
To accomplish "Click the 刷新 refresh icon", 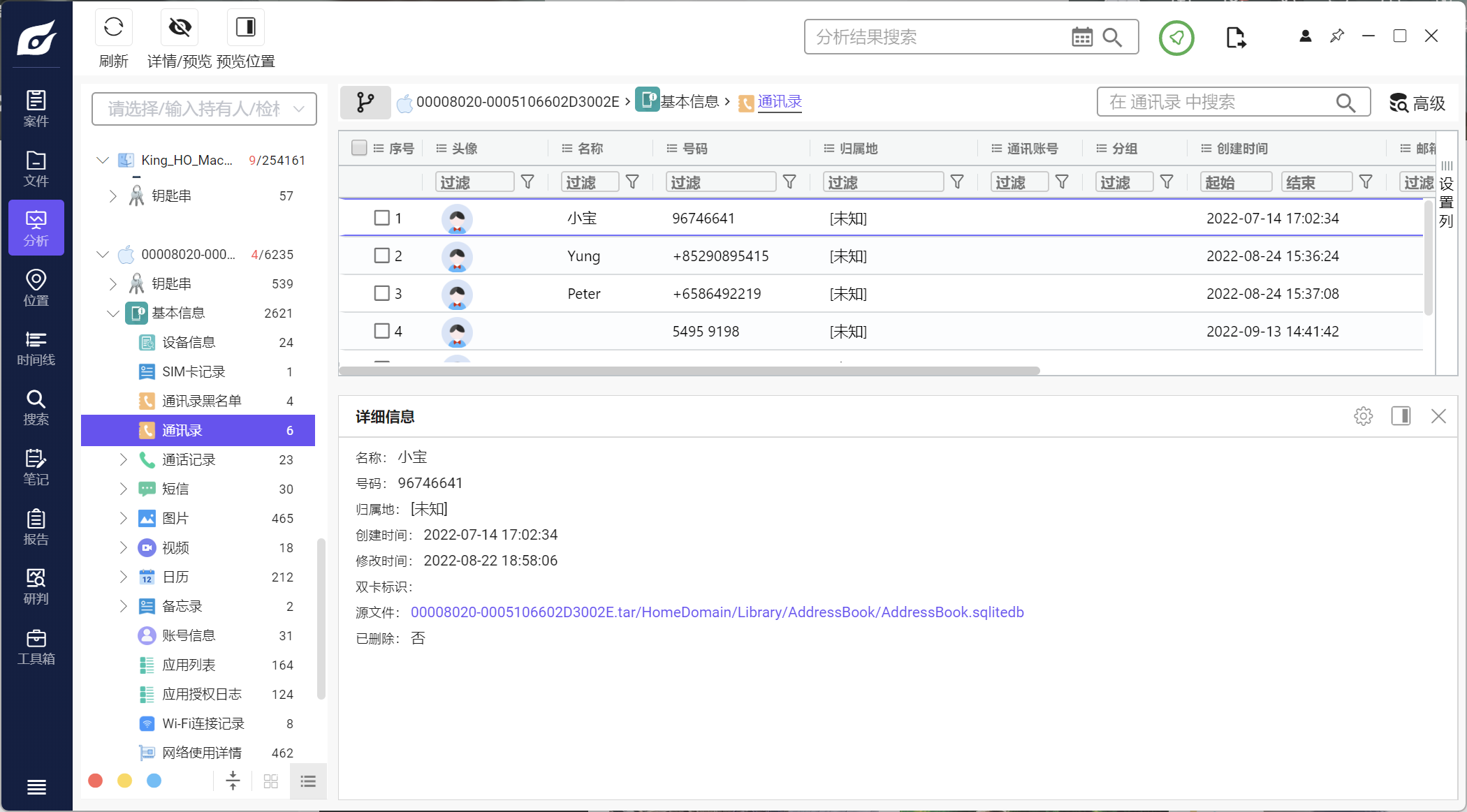I will point(113,27).
